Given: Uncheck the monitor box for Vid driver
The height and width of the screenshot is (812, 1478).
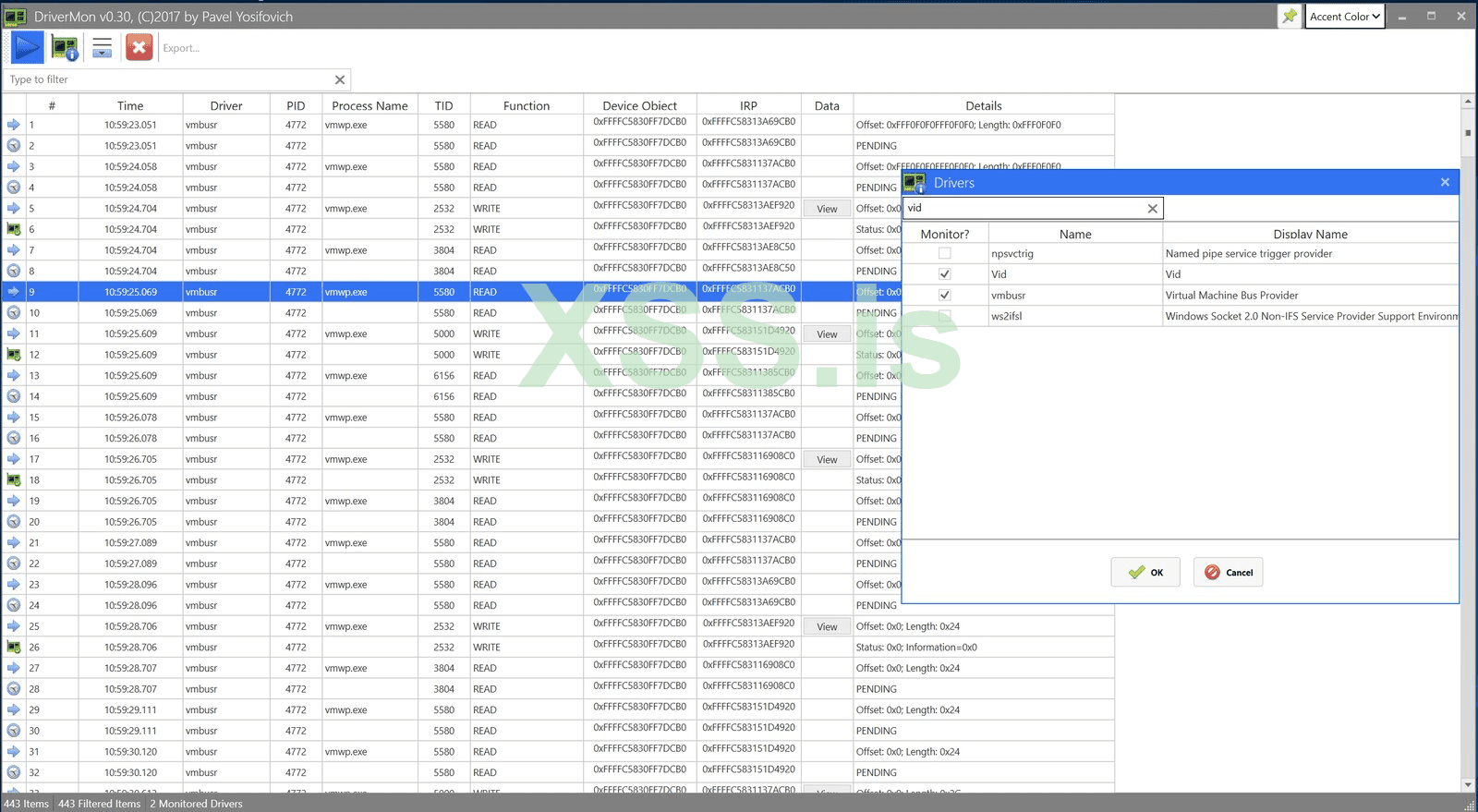Looking at the screenshot, I should pyautogui.click(x=944, y=274).
